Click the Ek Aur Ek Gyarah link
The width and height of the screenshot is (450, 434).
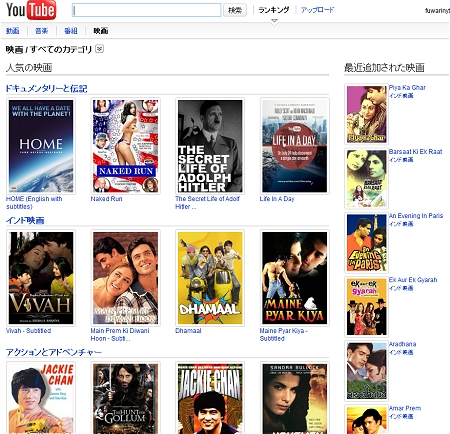413,280
